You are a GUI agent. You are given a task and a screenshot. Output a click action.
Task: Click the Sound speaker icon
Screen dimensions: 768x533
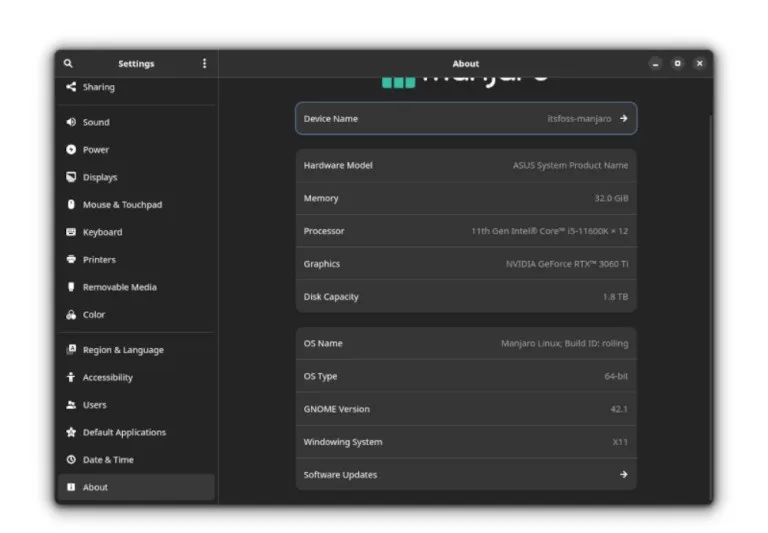point(71,122)
